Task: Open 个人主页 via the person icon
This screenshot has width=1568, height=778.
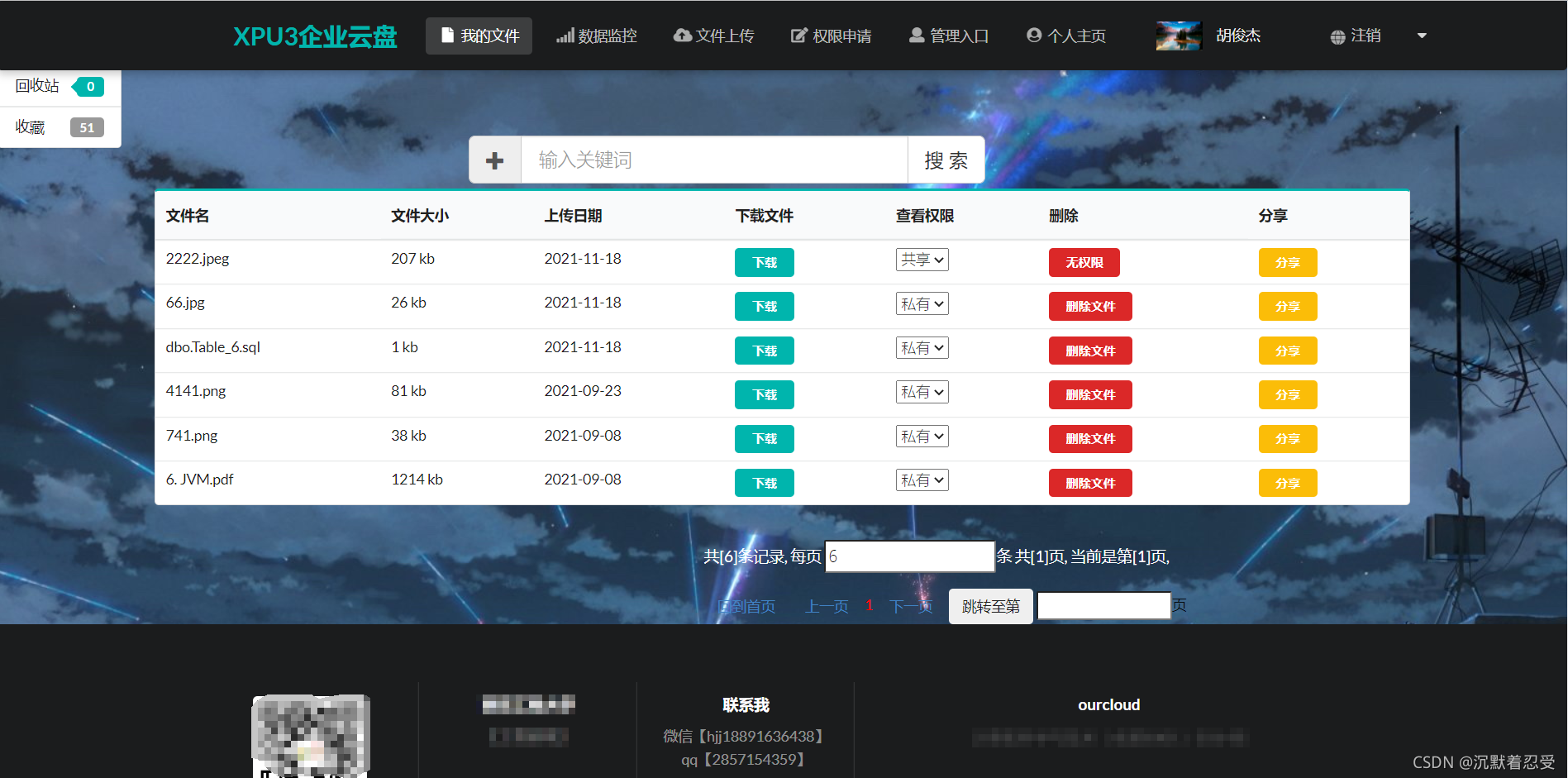Action: click(1033, 36)
